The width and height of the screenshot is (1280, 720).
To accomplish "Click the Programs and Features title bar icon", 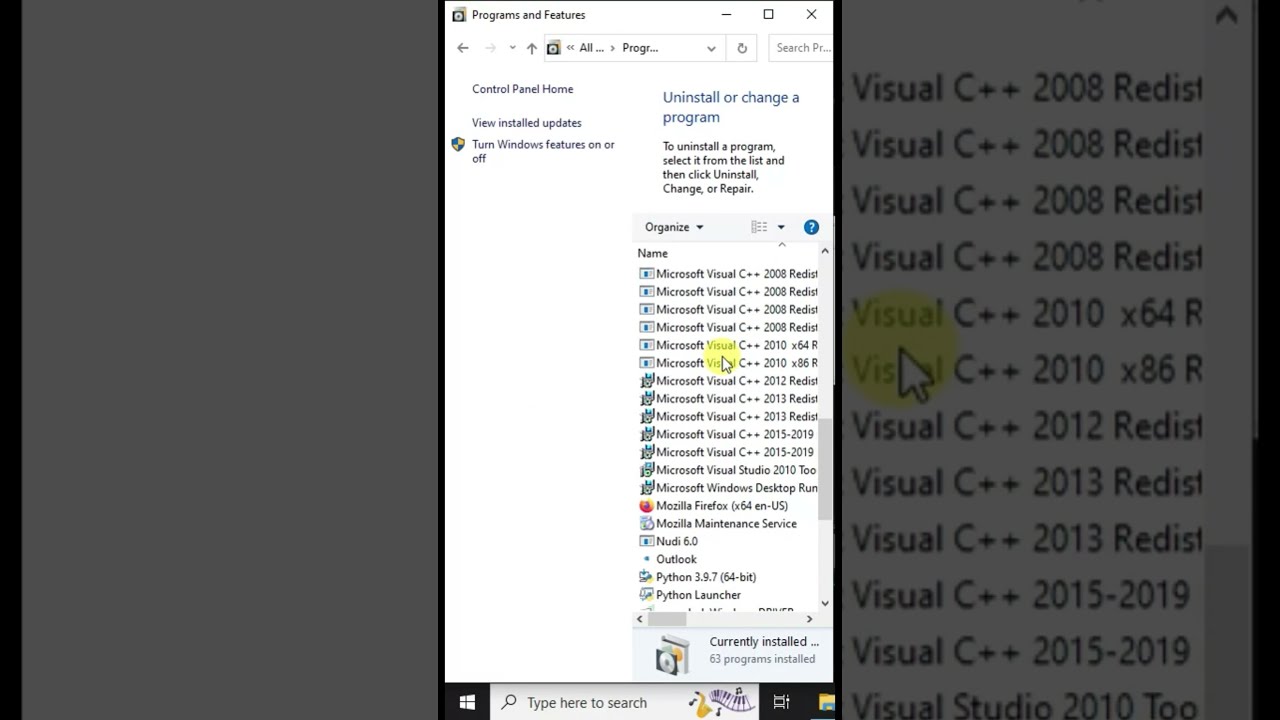I will point(459,15).
